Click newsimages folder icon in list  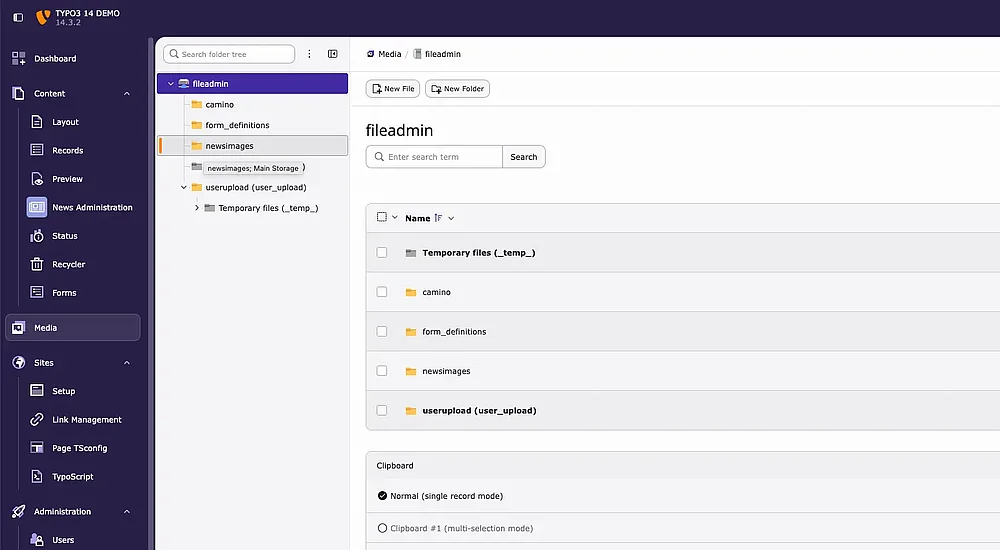(x=411, y=371)
